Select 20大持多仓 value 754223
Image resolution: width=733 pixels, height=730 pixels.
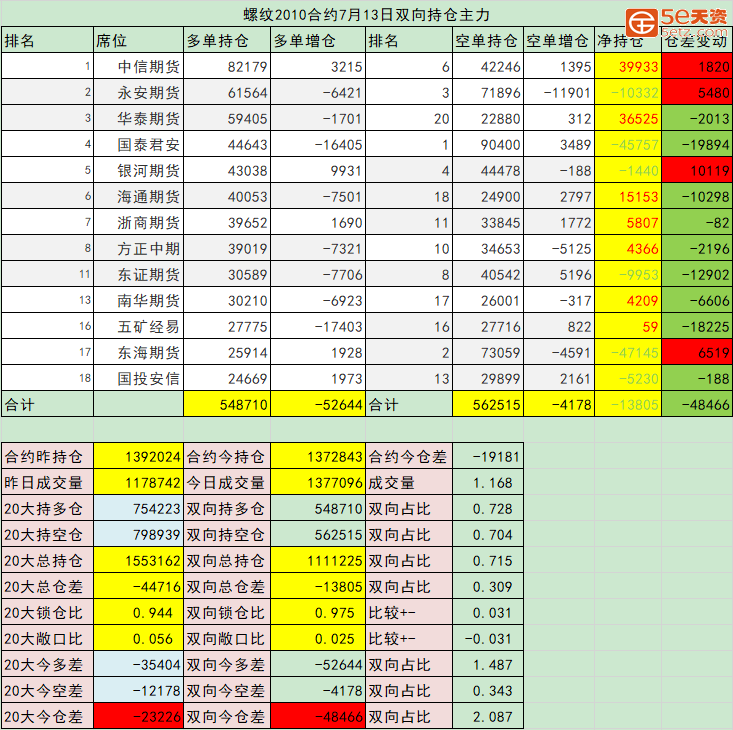click(138, 508)
